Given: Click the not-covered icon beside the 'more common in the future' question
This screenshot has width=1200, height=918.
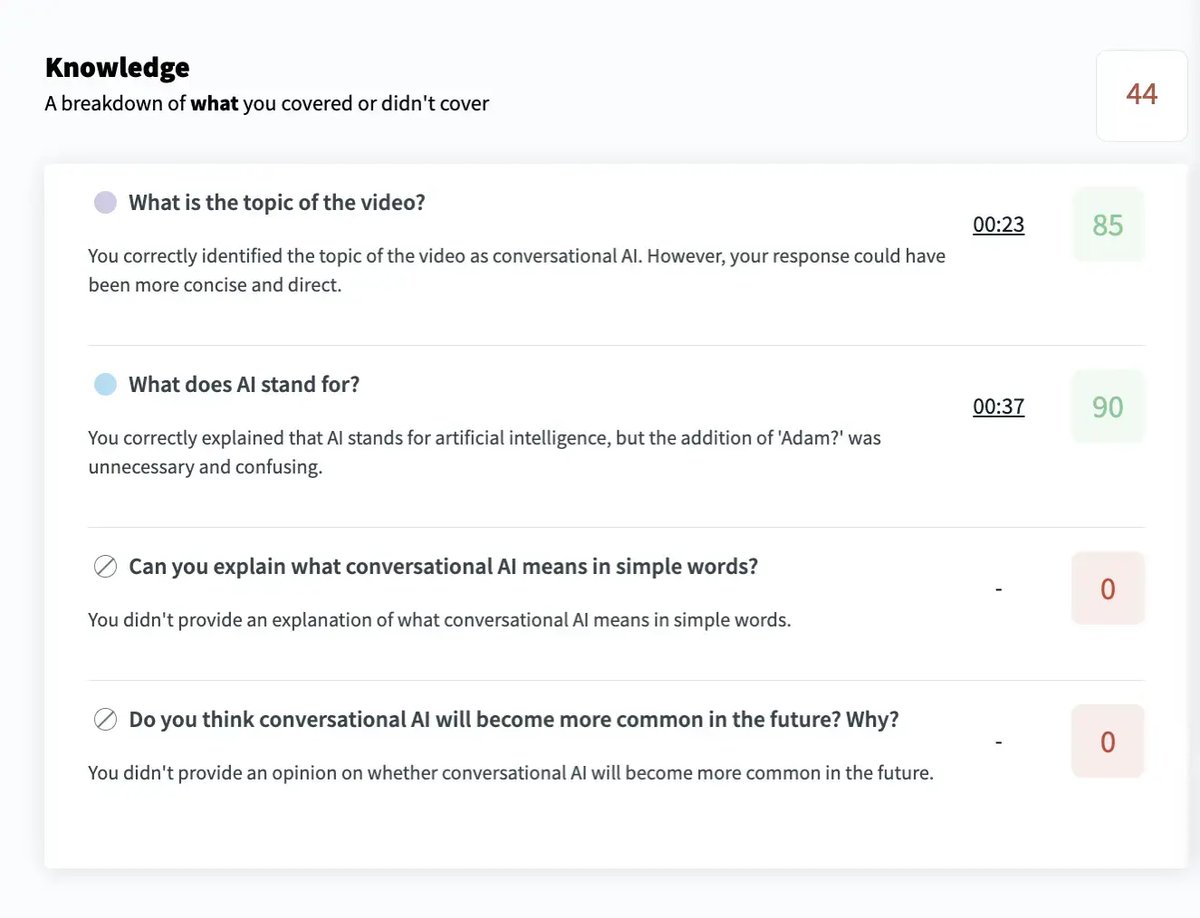Looking at the screenshot, I should click(105, 719).
